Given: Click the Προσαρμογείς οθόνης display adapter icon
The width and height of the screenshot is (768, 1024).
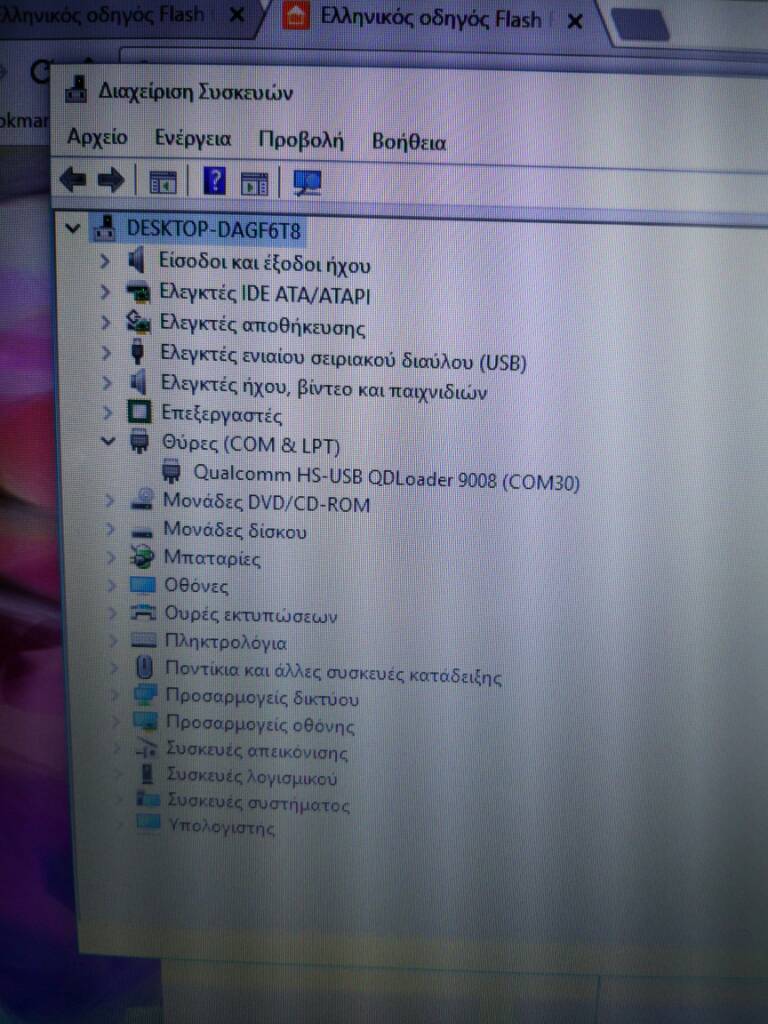Looking at the screenshot, I should pos(145,722).
